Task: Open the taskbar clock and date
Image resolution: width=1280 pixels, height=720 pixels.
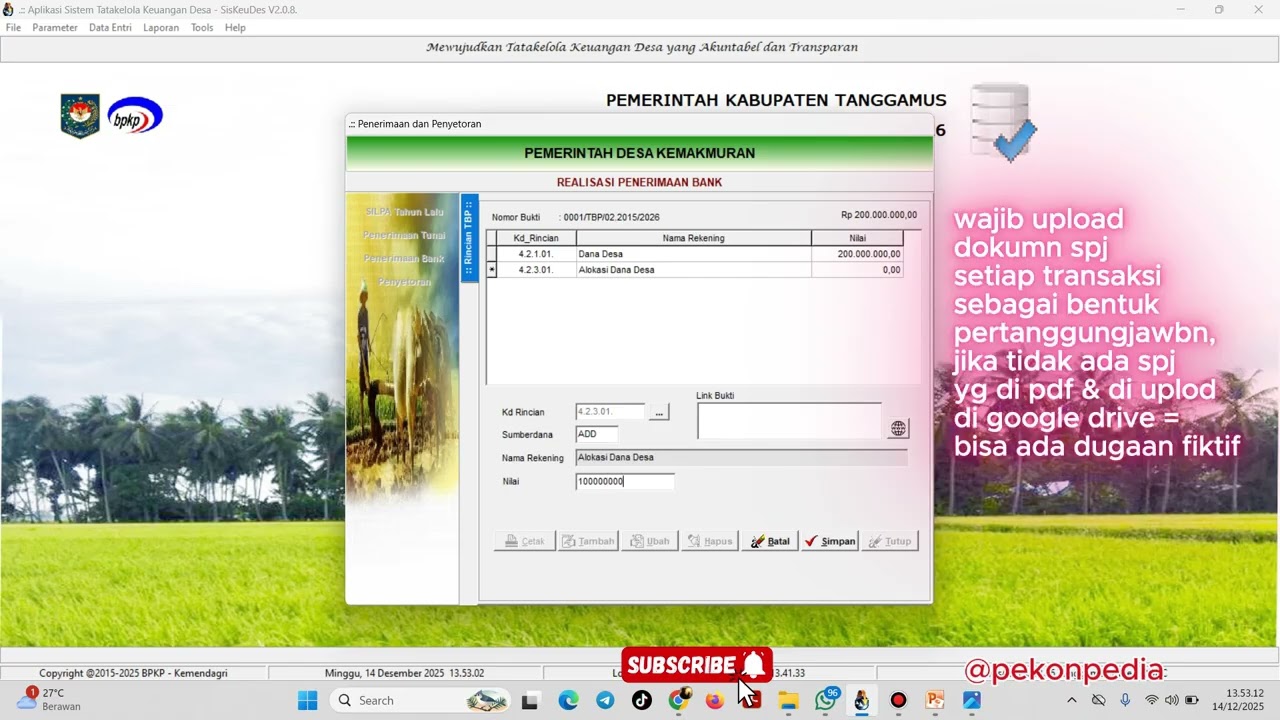Action: [1238, 700]
